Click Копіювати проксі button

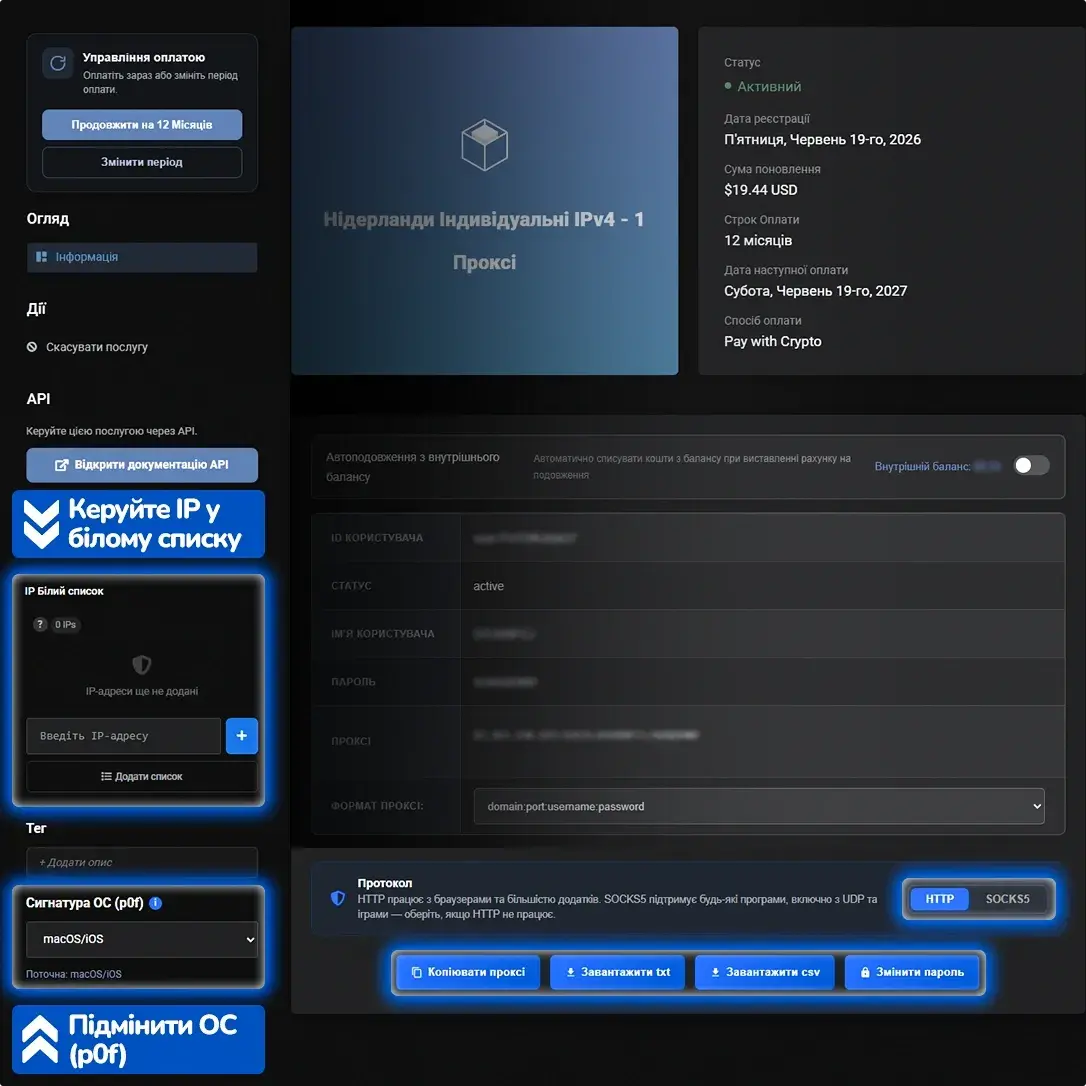pos(468,972)
